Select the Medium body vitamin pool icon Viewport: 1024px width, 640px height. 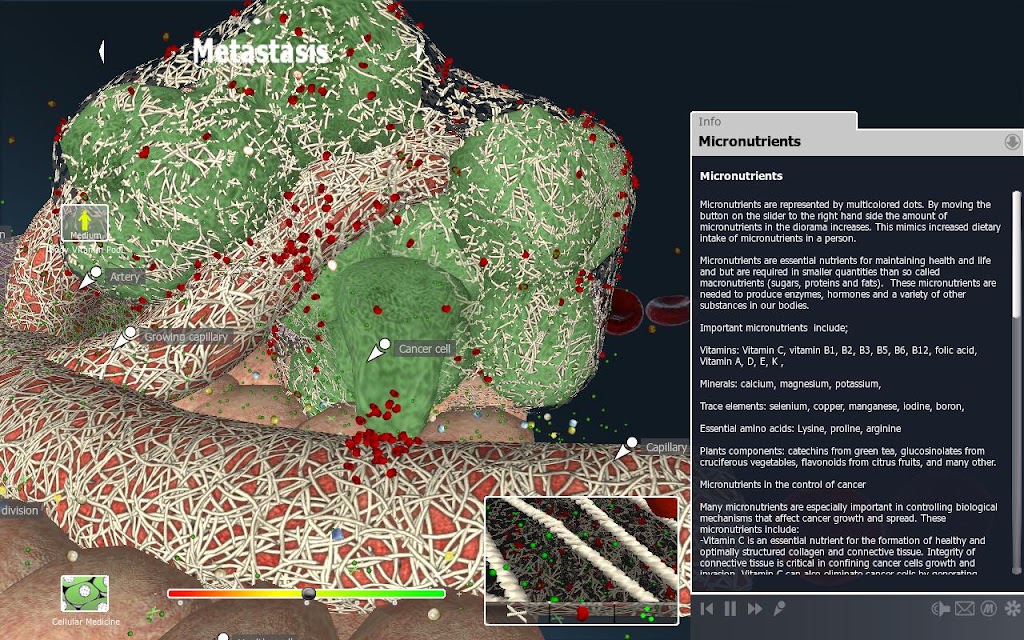(85, 223)
